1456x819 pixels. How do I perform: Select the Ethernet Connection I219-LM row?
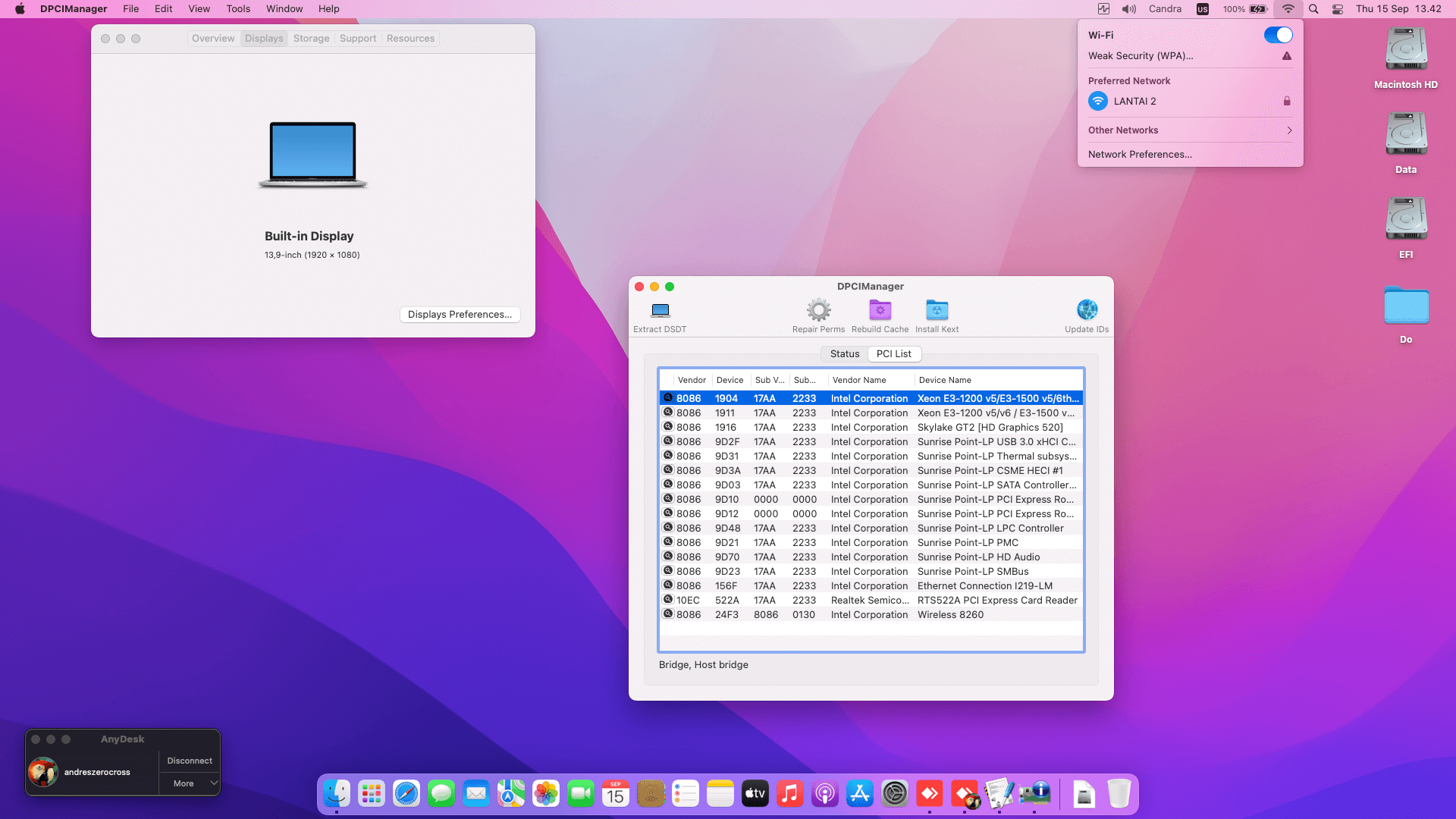(871, 586)
